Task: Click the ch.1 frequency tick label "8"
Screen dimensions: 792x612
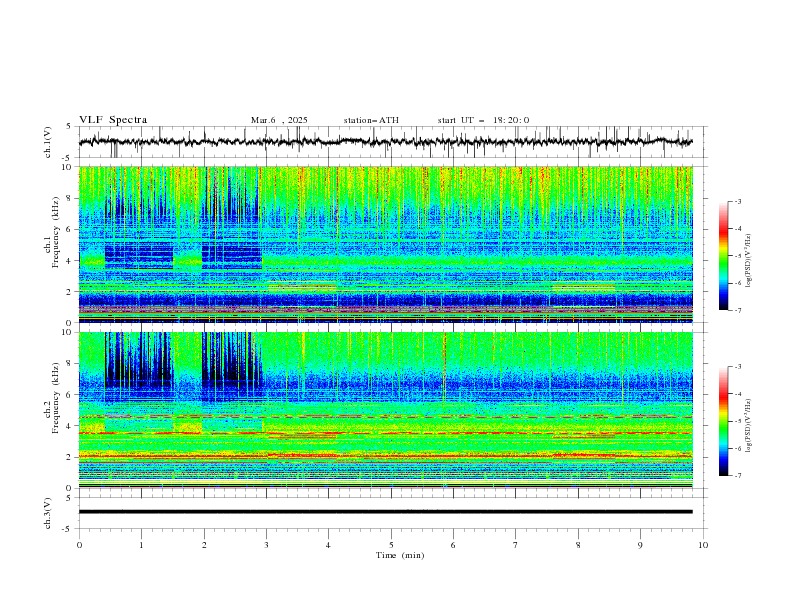Action: click(x=71, y=198)
